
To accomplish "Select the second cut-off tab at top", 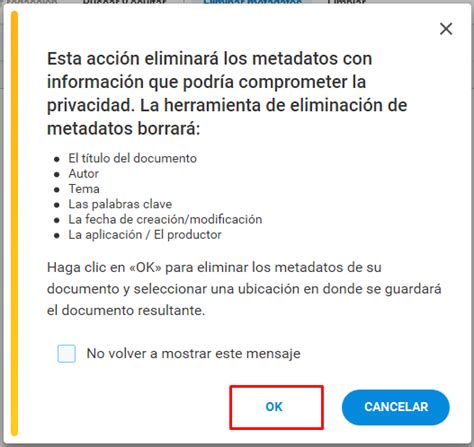I will pos(124,2).
